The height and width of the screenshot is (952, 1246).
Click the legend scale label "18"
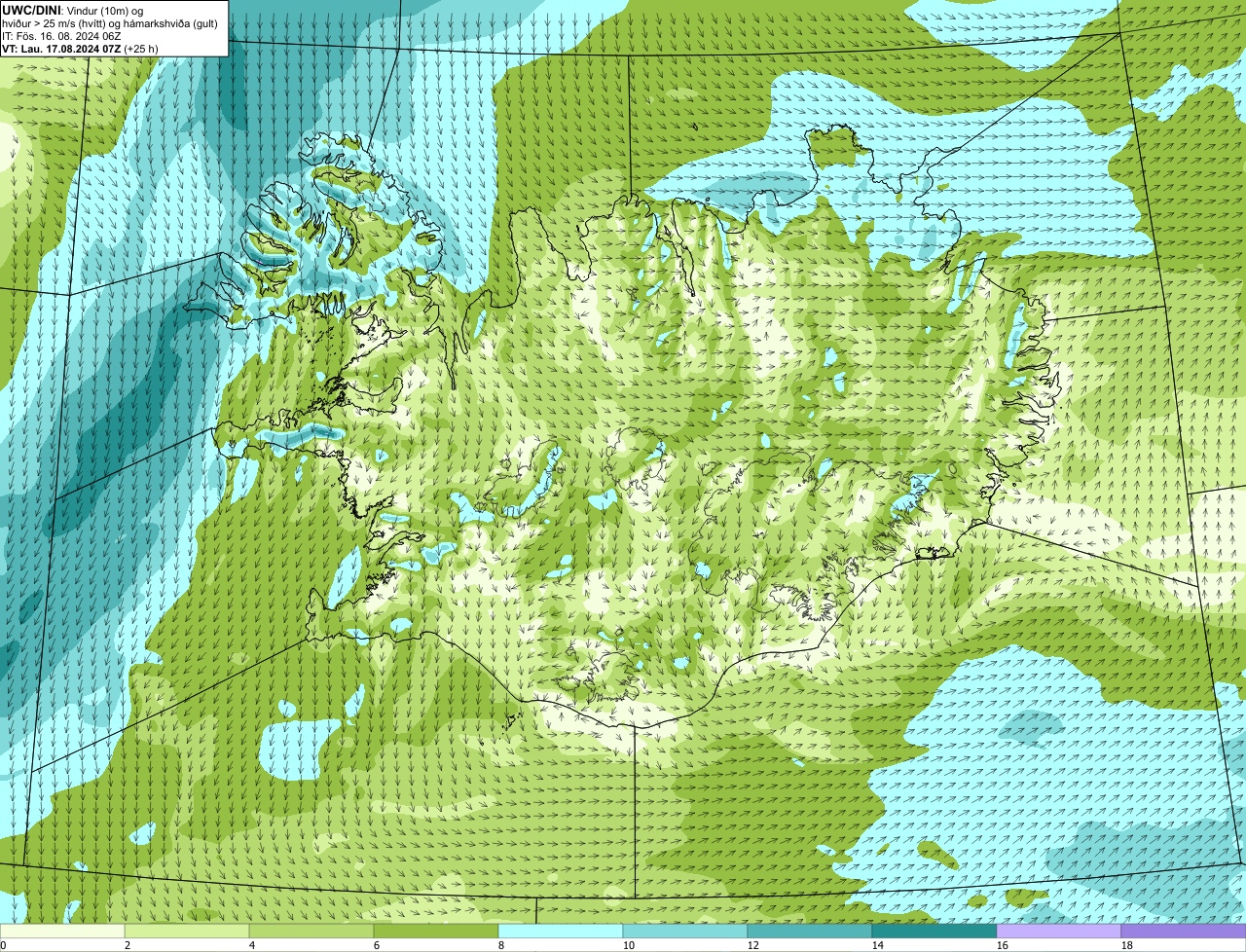pos(1127,945)
